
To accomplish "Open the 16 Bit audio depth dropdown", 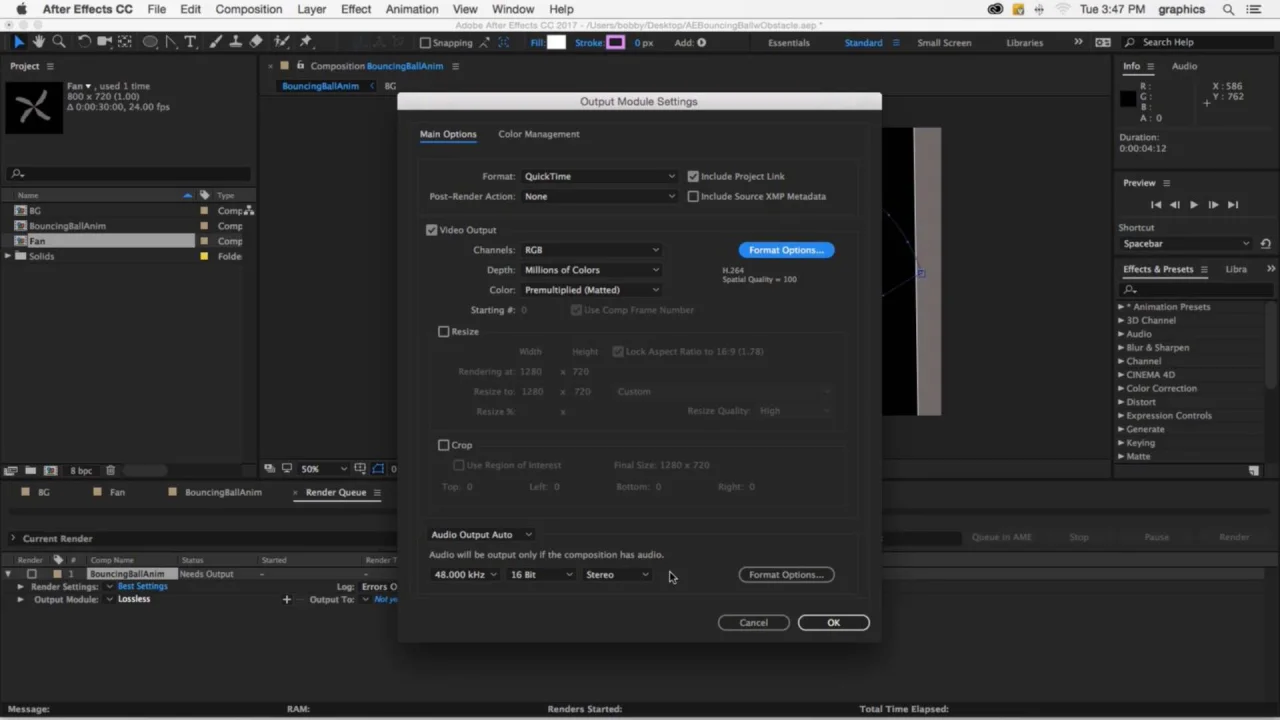I will pos(541,575).
